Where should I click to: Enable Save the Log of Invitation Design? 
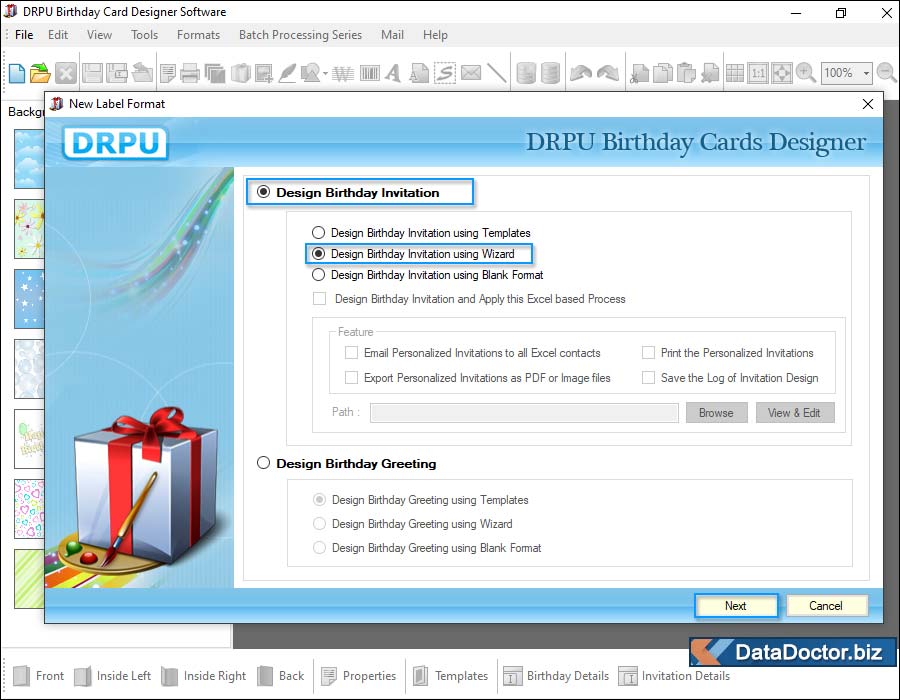tap(648, 378)
